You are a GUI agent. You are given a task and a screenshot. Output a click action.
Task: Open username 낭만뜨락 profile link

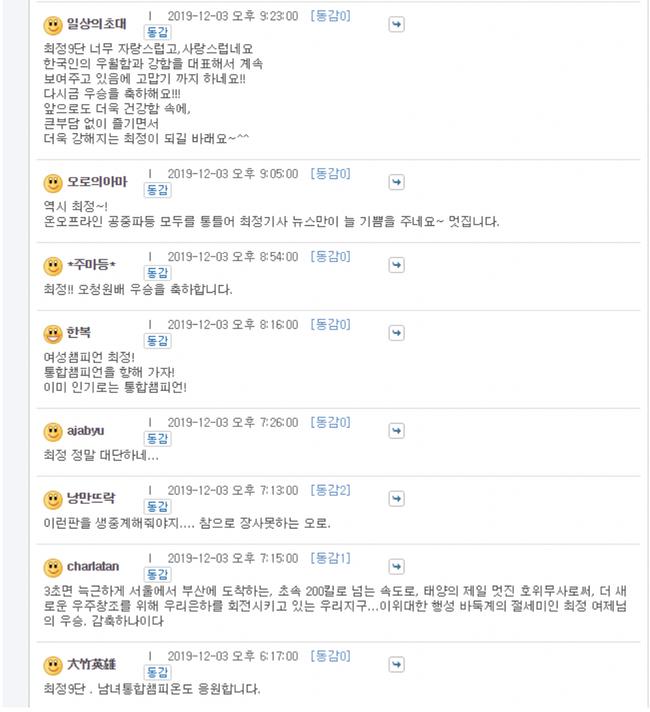coord(91,499)
